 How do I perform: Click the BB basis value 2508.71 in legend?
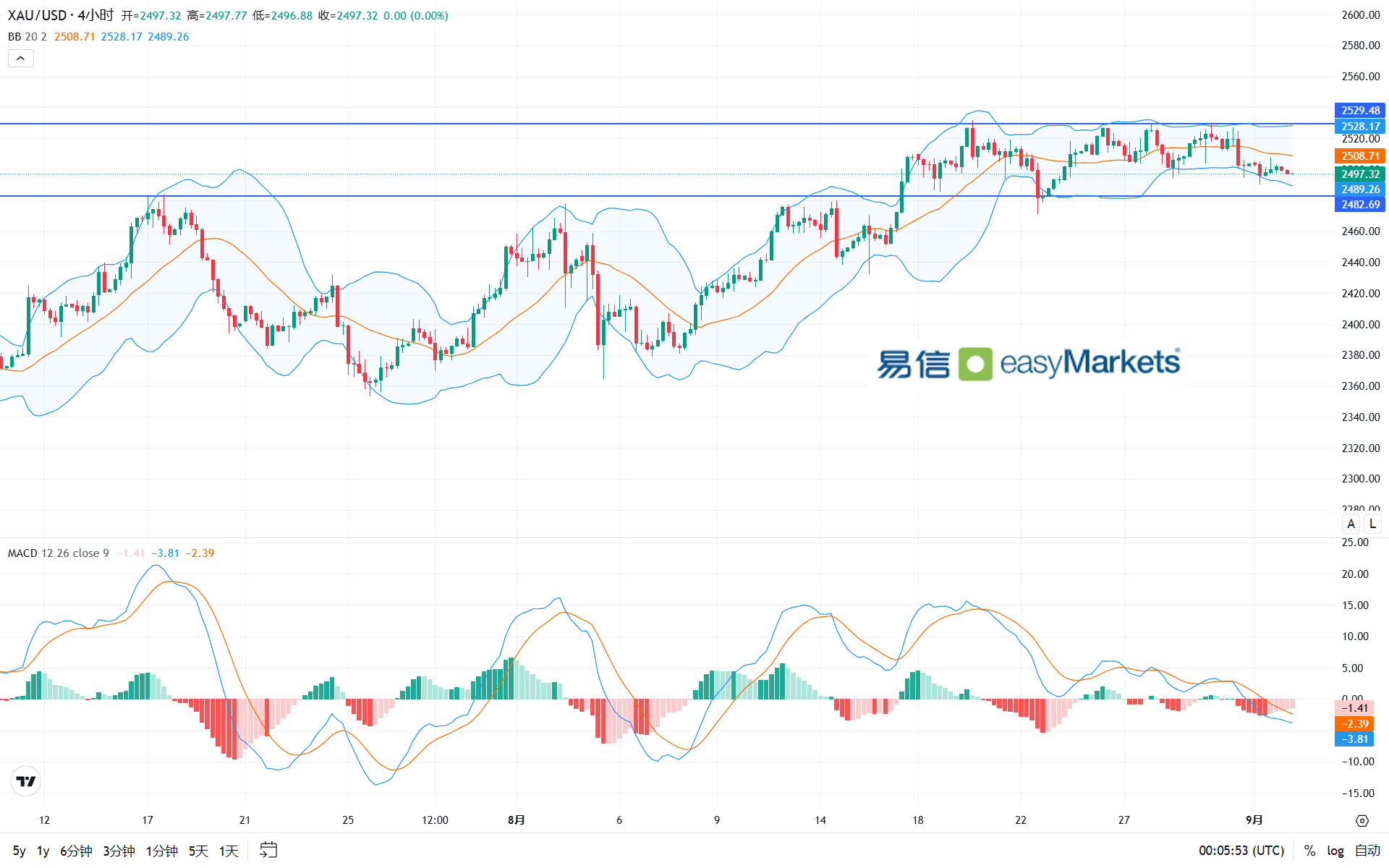tap(75, 37)
